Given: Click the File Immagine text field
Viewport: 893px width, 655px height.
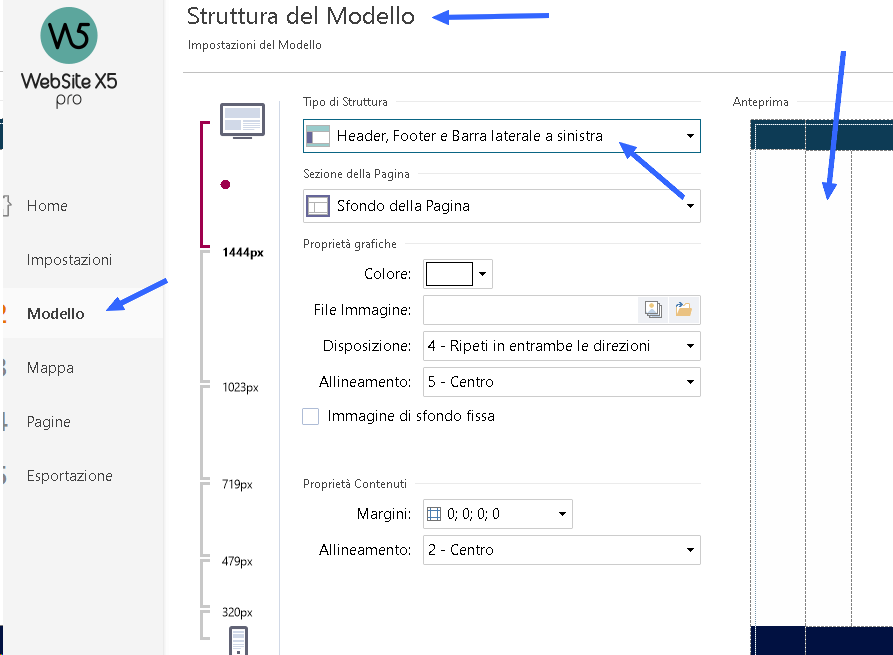Looking at the screenshot, I should click(531, 309).
